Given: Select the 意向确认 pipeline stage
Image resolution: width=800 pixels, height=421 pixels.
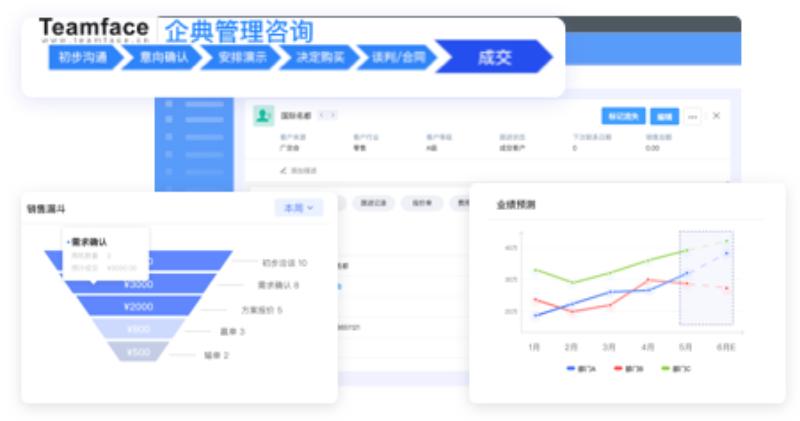Looking at the screenshot, I should 163,57.
